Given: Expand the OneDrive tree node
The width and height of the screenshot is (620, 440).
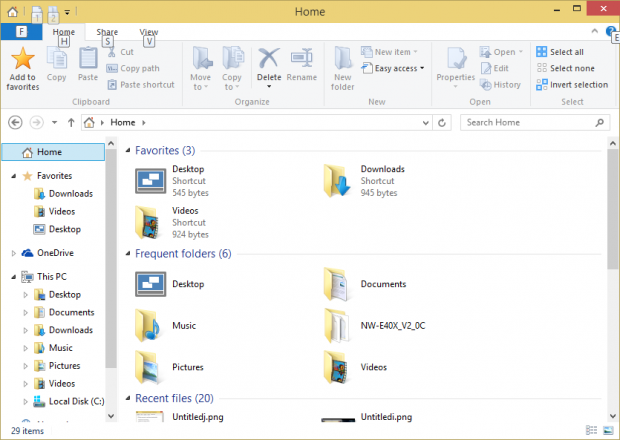Looking at the screenshot, I should point(13,253).
